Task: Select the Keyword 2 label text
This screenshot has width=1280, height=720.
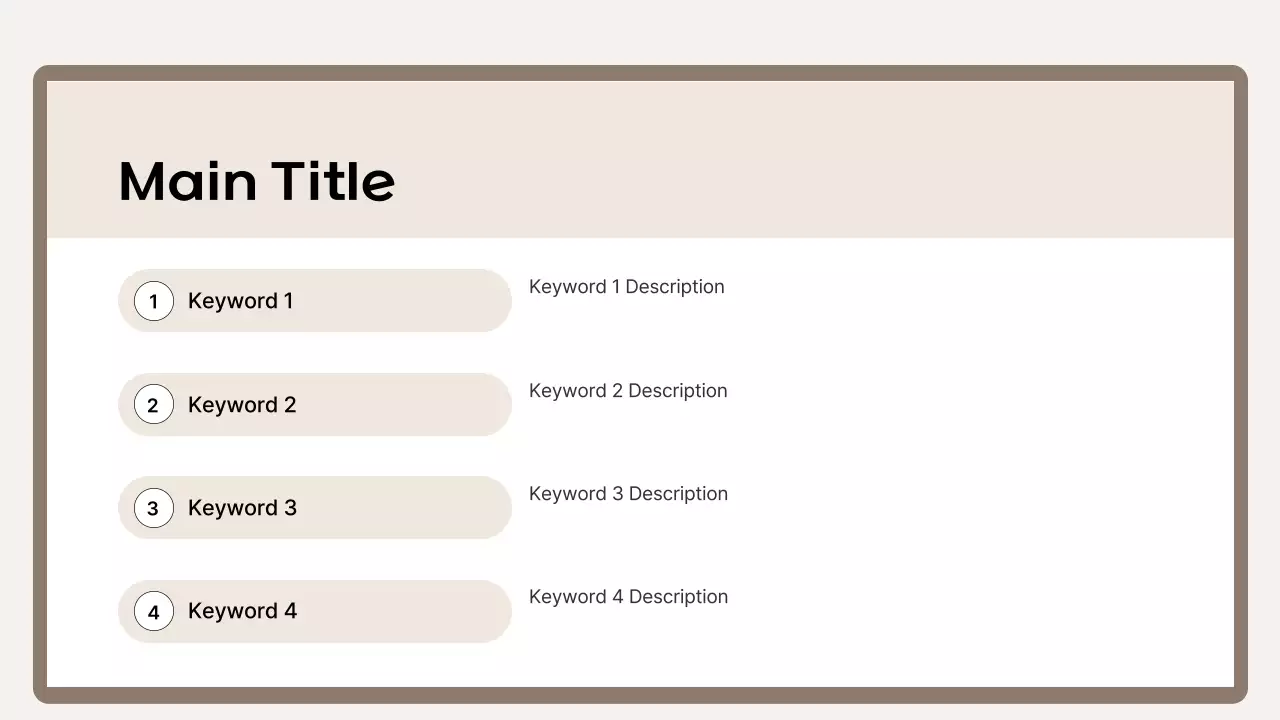Action: tap(242, 405)
